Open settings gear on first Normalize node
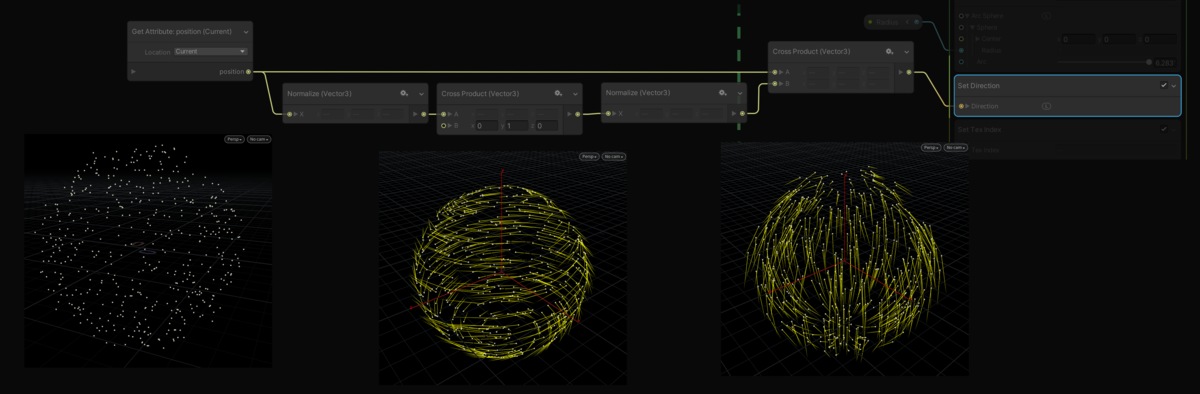Screen dimensions: 1200x394 [404, 93]
